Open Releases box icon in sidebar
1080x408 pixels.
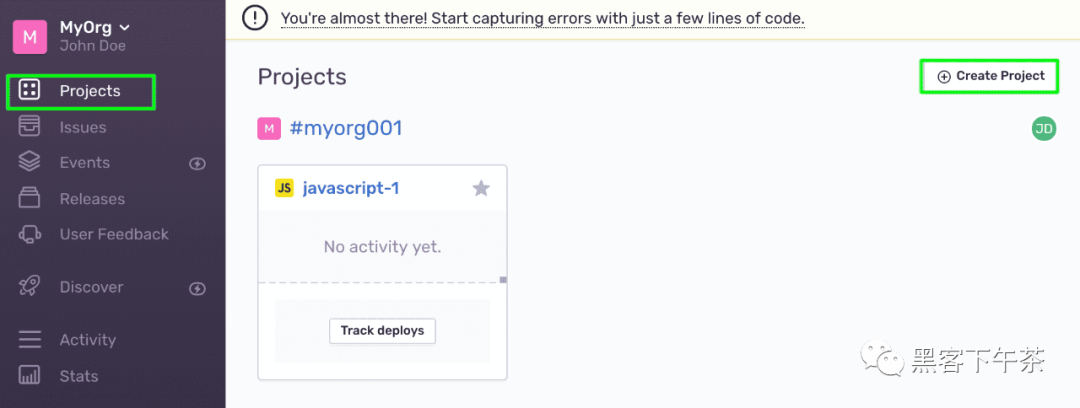[30, 198]
